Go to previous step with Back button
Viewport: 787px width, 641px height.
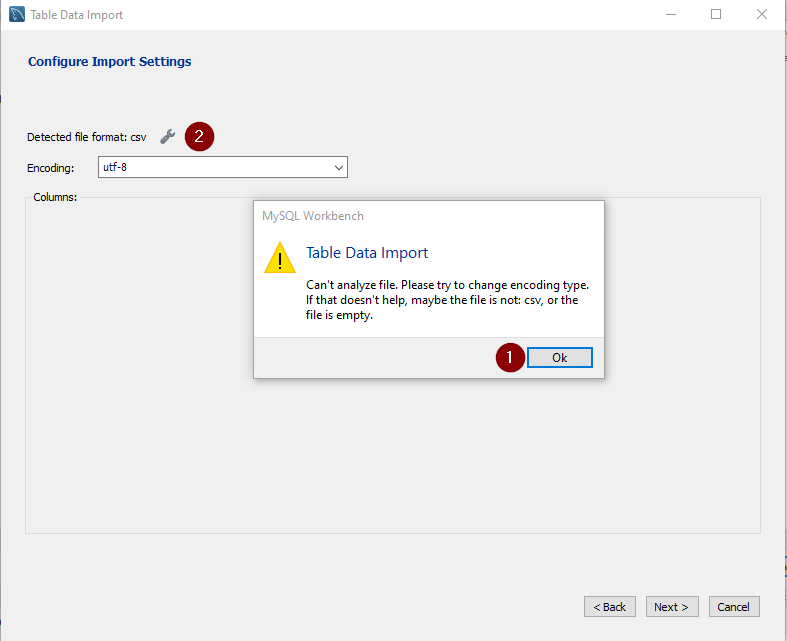(x=609, y=607)
